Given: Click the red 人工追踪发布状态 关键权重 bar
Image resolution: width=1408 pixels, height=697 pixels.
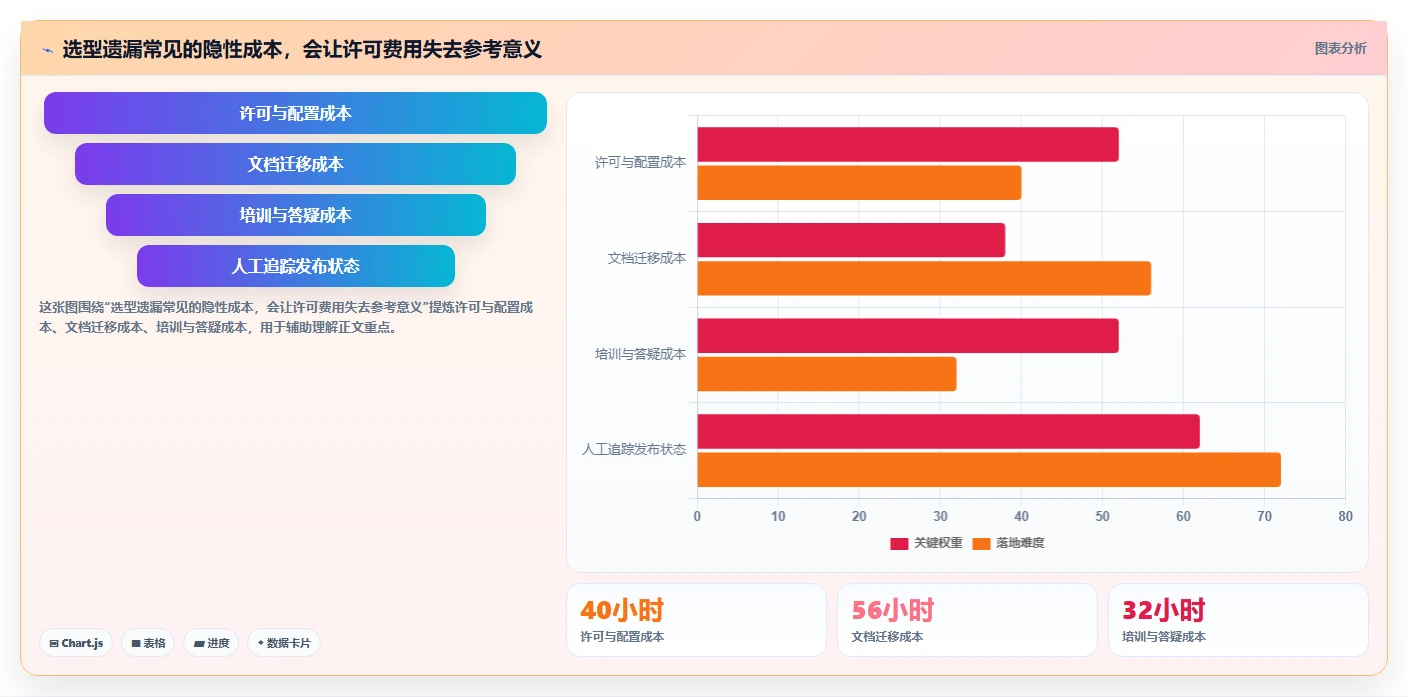Looking at the screenshot, I should pos(948,431).
